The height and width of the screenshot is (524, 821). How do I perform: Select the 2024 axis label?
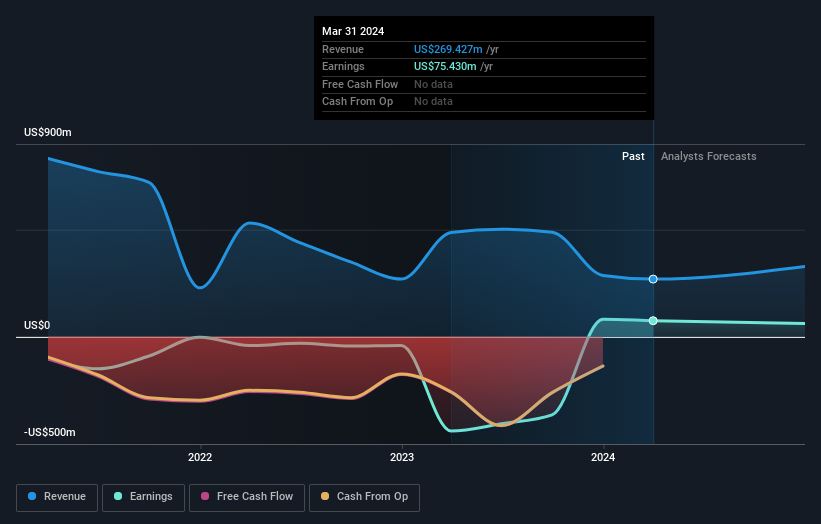[603, 458]
